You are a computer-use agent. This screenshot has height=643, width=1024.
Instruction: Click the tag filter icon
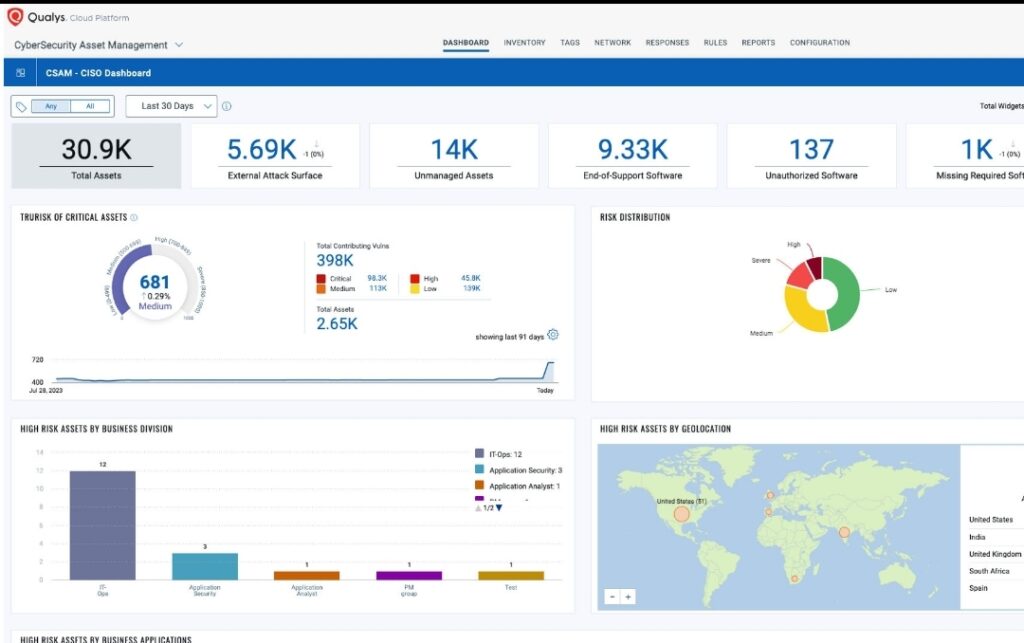(x=21, y=106)
